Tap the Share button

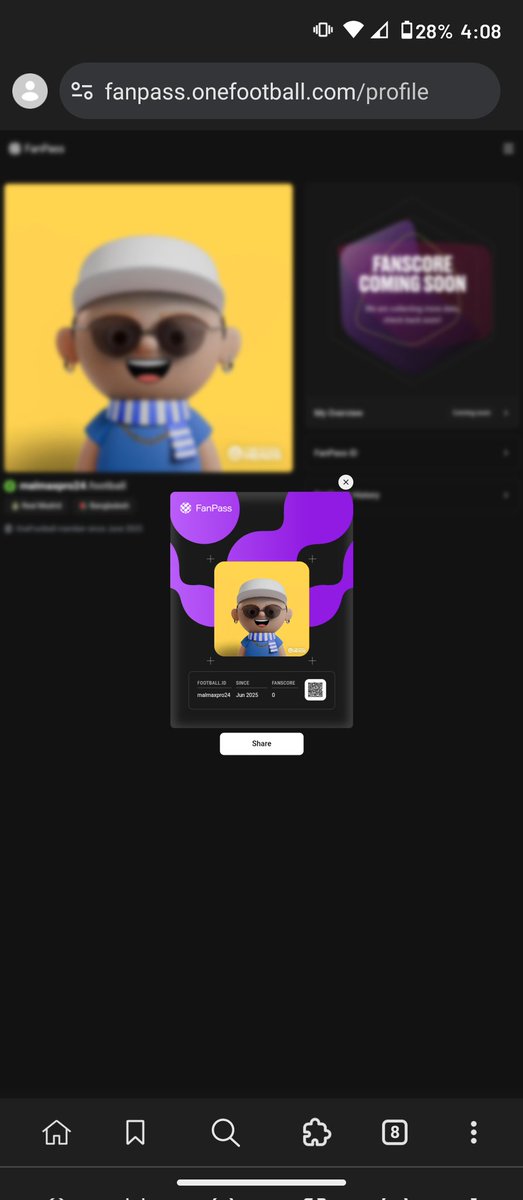pos(261,743)
